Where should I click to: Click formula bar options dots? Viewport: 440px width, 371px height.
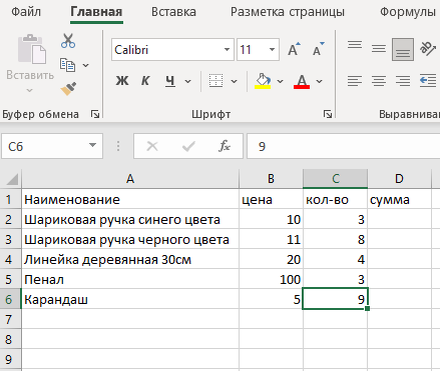pyautogui.click(x=118, y=146)
